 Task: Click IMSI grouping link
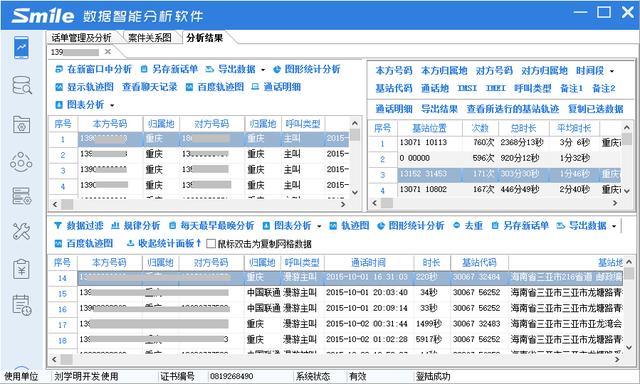pyautogui.click(x=467, y=88)
